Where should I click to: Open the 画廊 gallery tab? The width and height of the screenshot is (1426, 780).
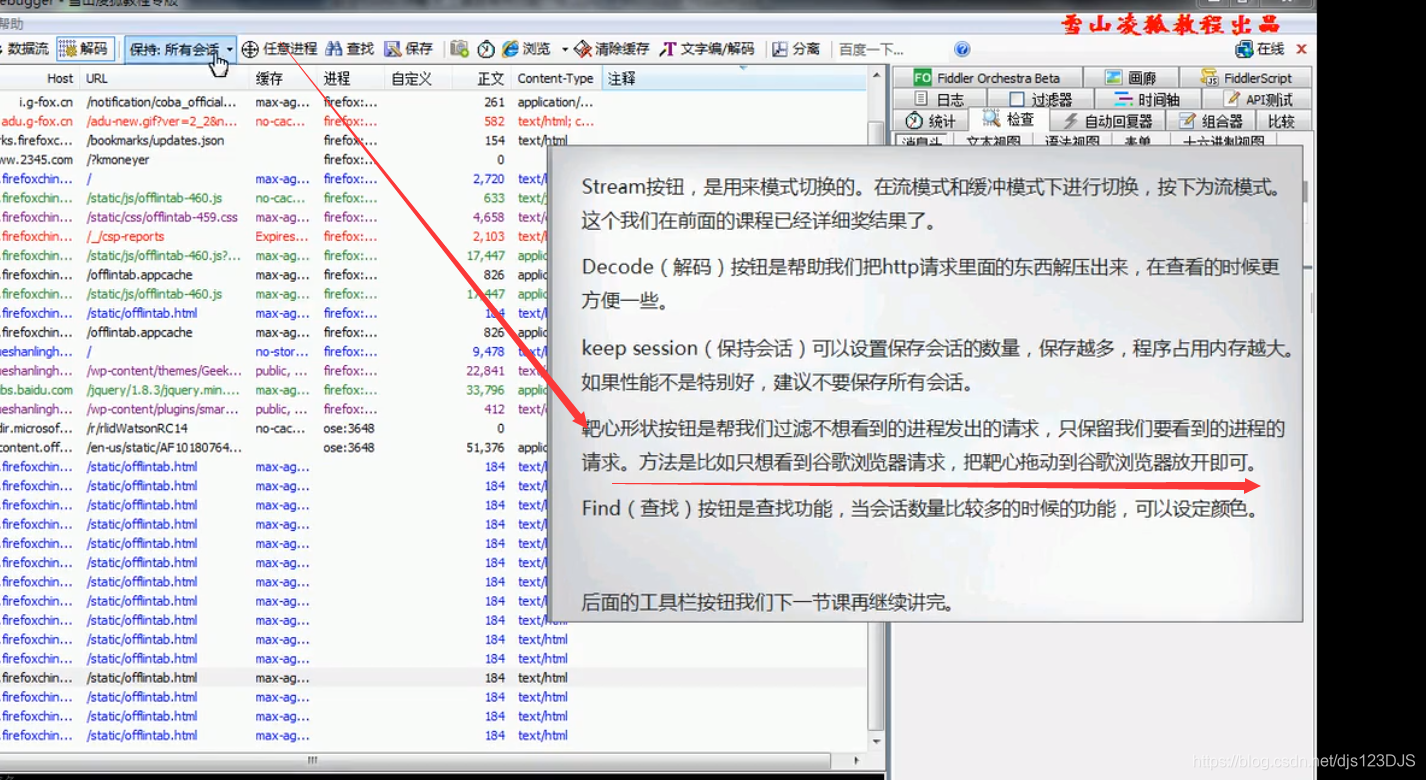pyautogui.click(x=1130, y=77)
